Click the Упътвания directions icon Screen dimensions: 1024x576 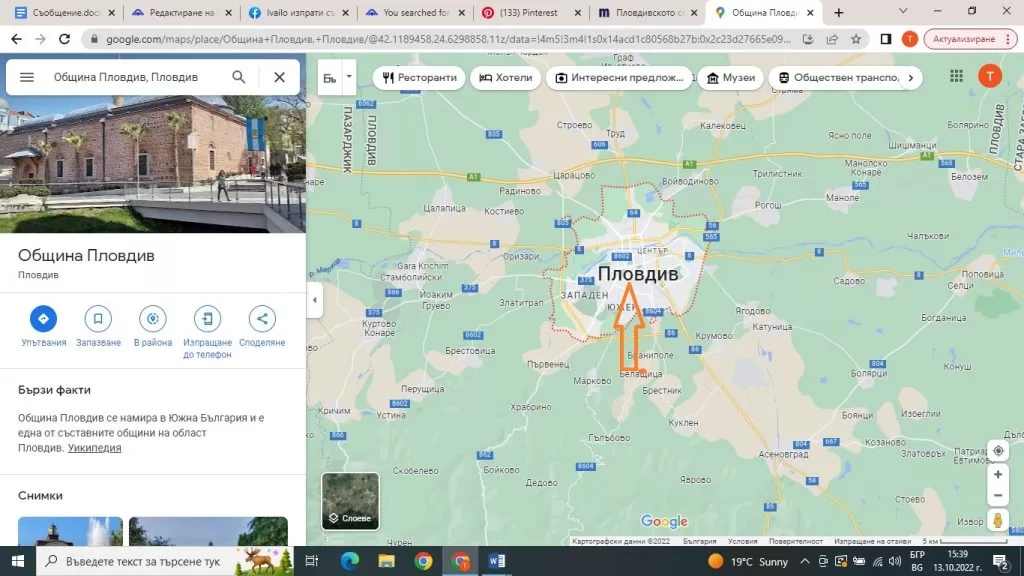pos(43,319)
